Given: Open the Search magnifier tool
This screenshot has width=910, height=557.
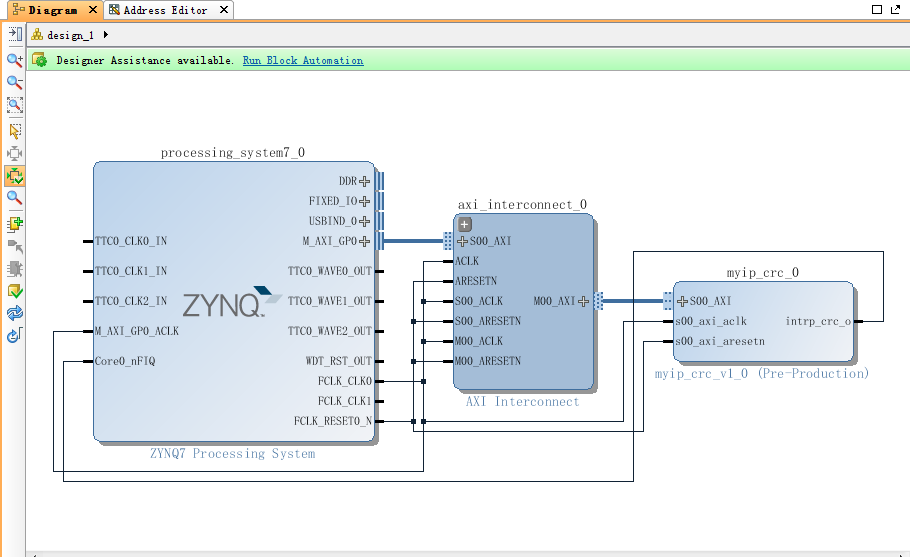Looking at the screenshot, I should (x=15, y=198).
